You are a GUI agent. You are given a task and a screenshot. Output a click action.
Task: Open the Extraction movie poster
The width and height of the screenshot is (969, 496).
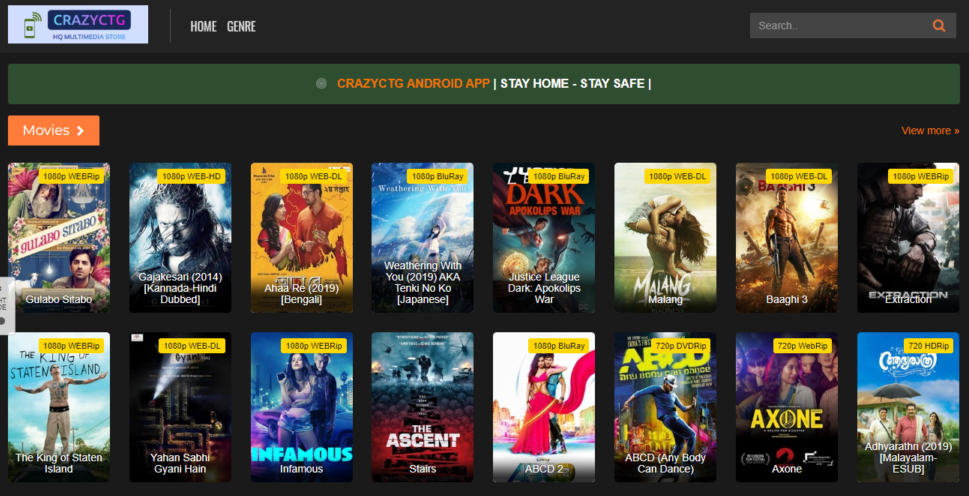(x=908, y=238)
